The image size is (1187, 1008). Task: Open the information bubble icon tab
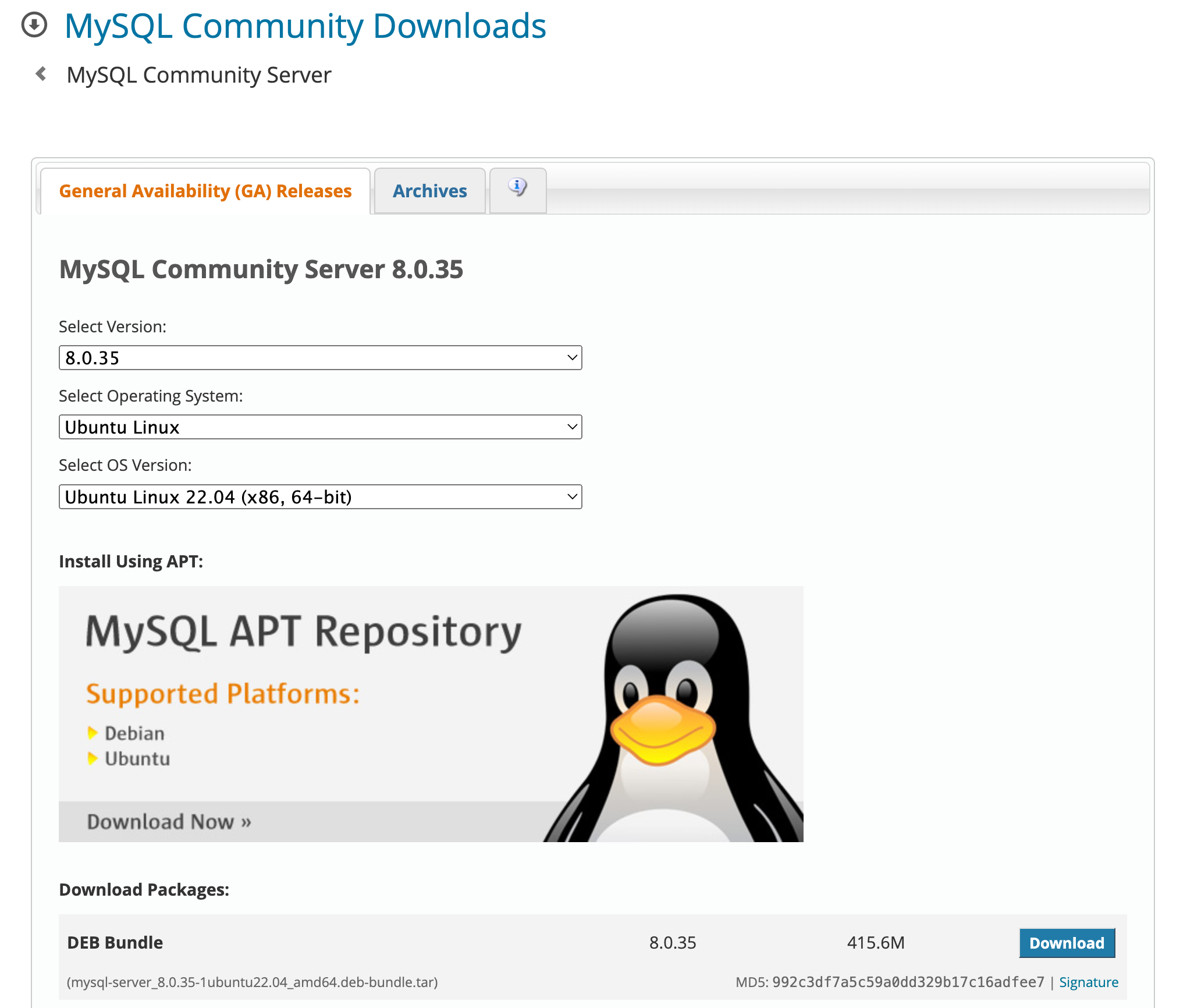pos(517,188)
